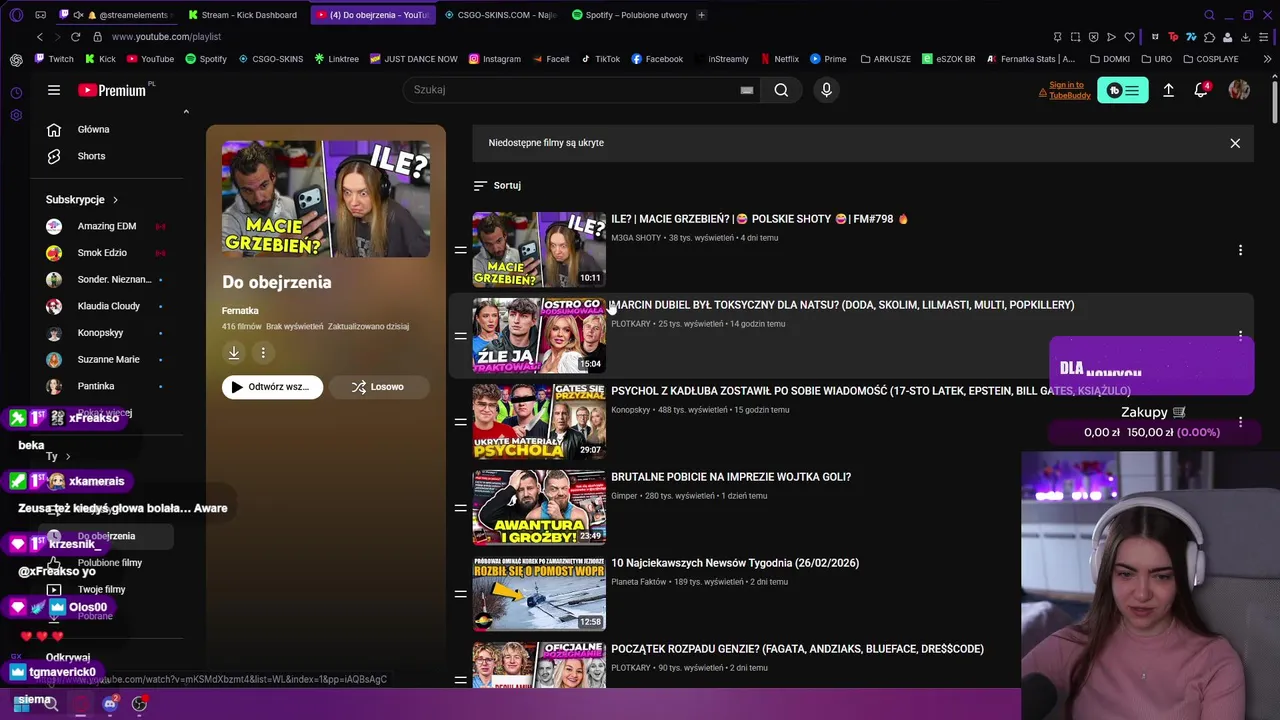Open the Fernatka channel link
1280x720 pixels.
coord(240,311)
